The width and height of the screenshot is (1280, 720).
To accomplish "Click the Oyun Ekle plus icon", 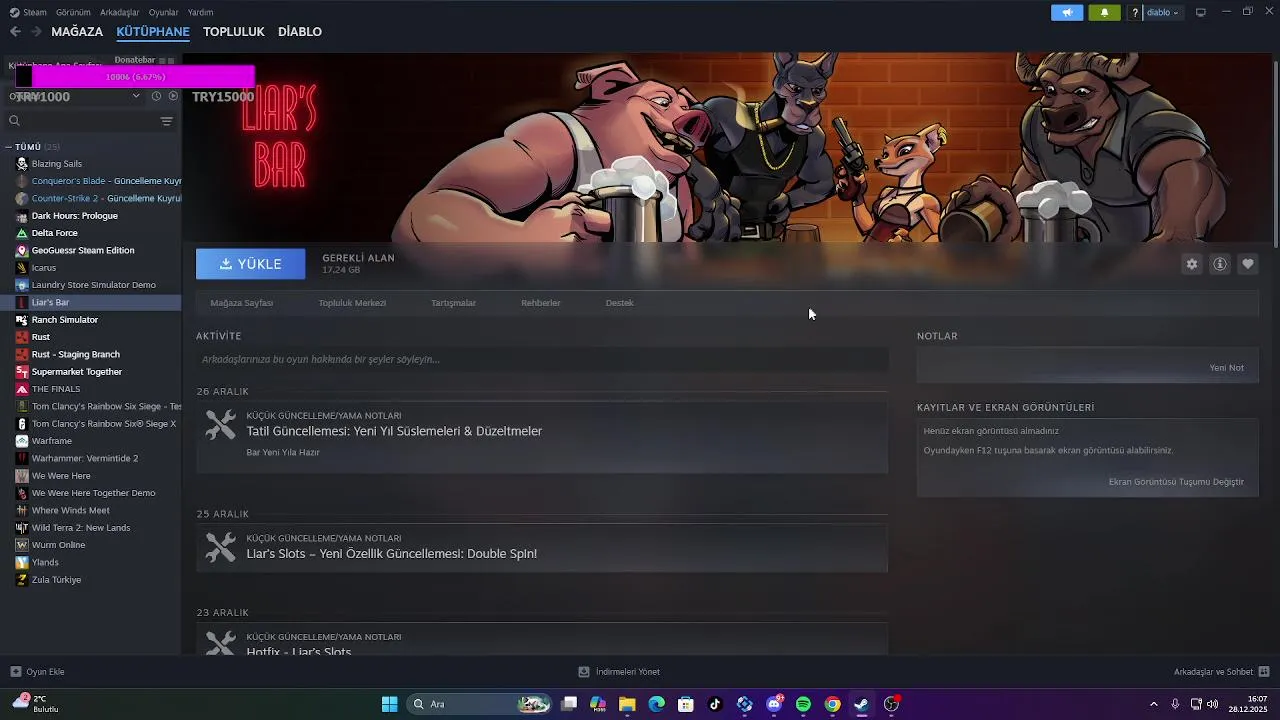I will tap(15, 672).
